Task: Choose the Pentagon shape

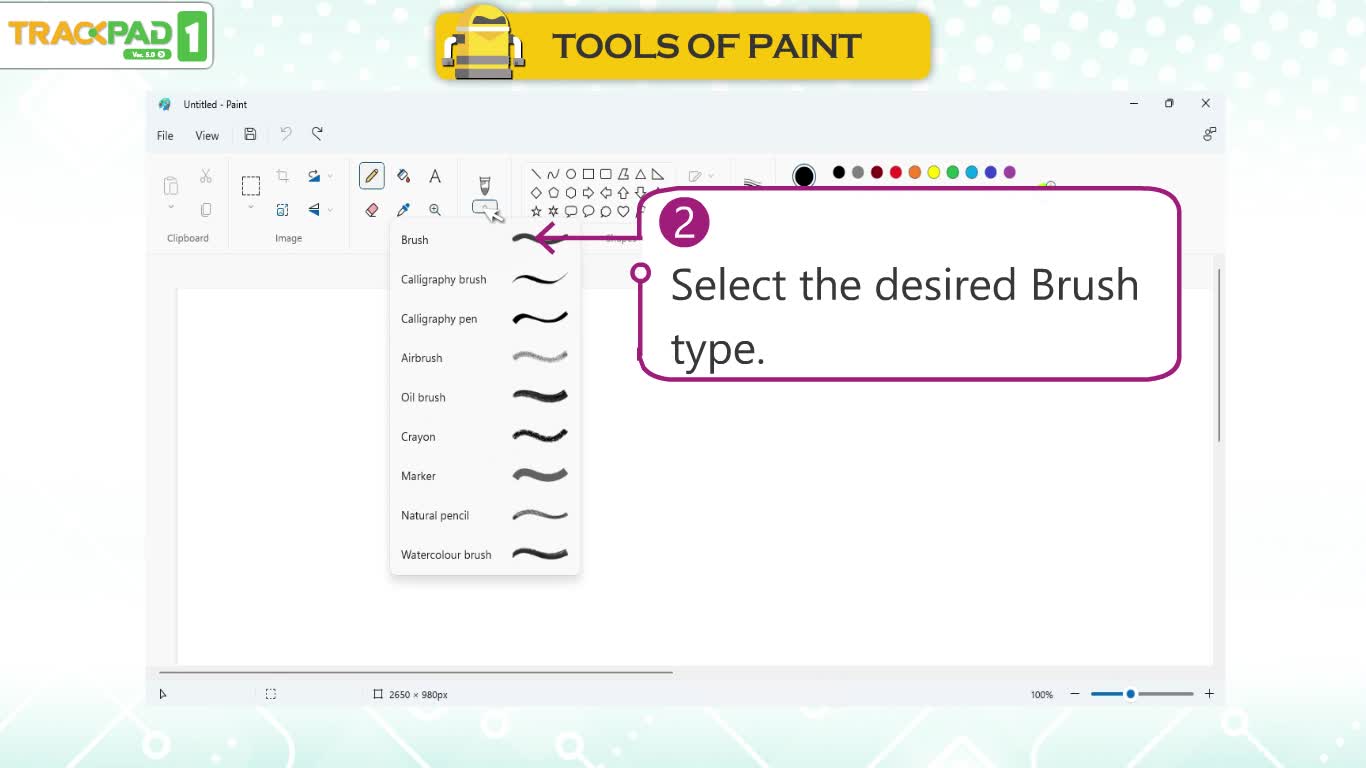Action: pos(553,193)
